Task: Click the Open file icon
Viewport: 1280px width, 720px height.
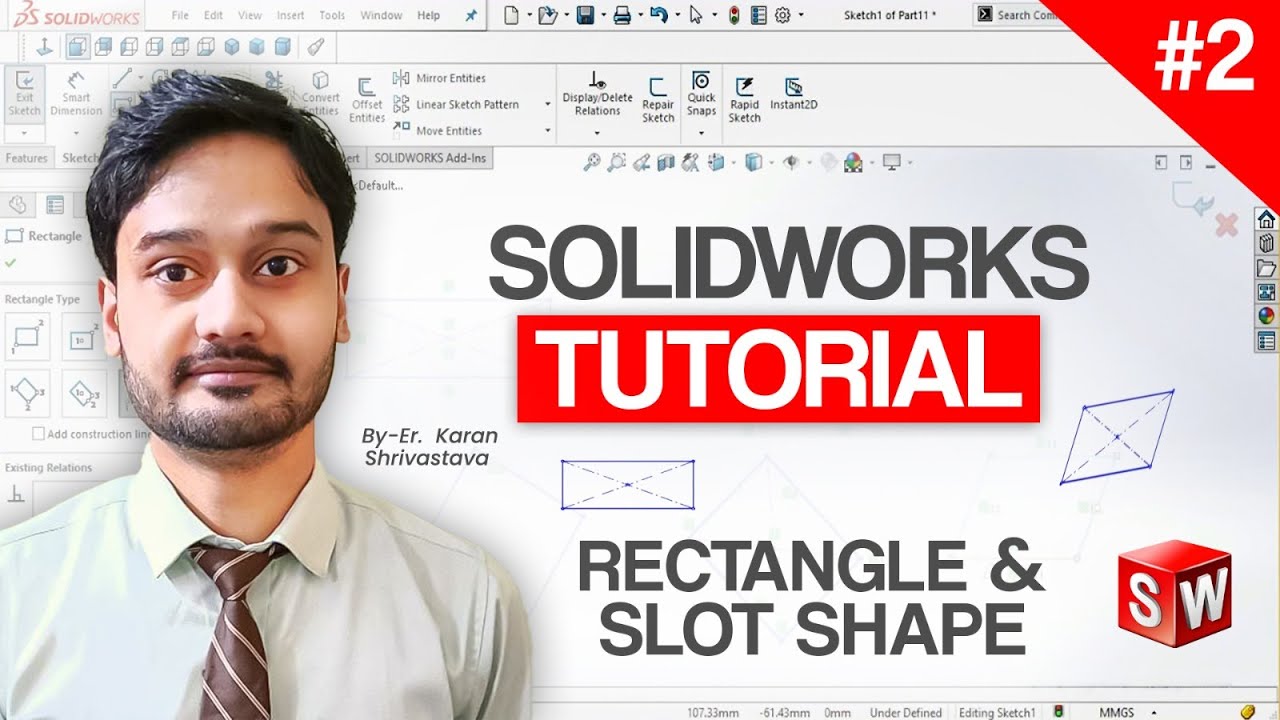Action: pos(546,15)
